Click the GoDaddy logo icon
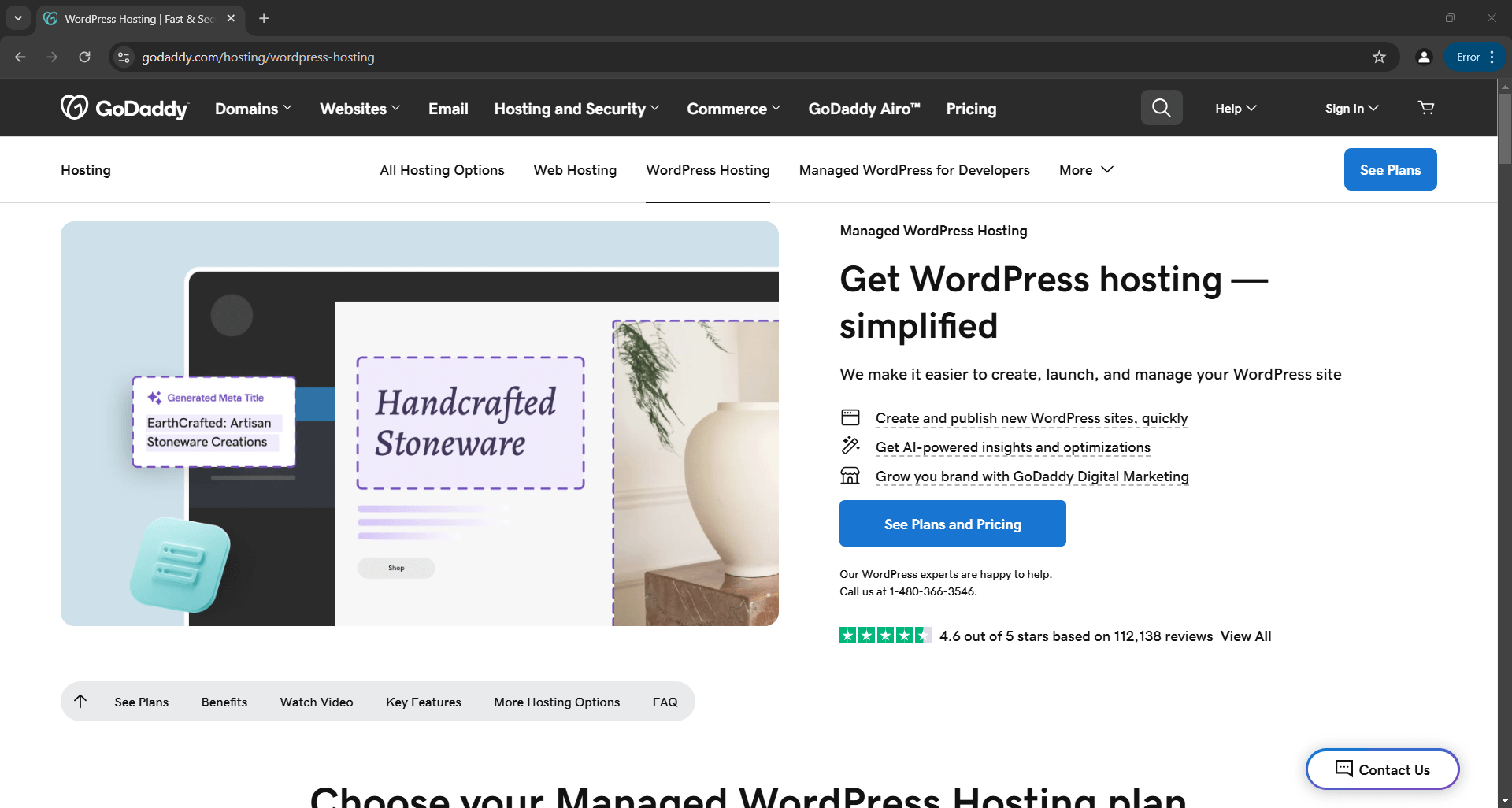Screen dimensions: 1512x808 click(74, 107)
